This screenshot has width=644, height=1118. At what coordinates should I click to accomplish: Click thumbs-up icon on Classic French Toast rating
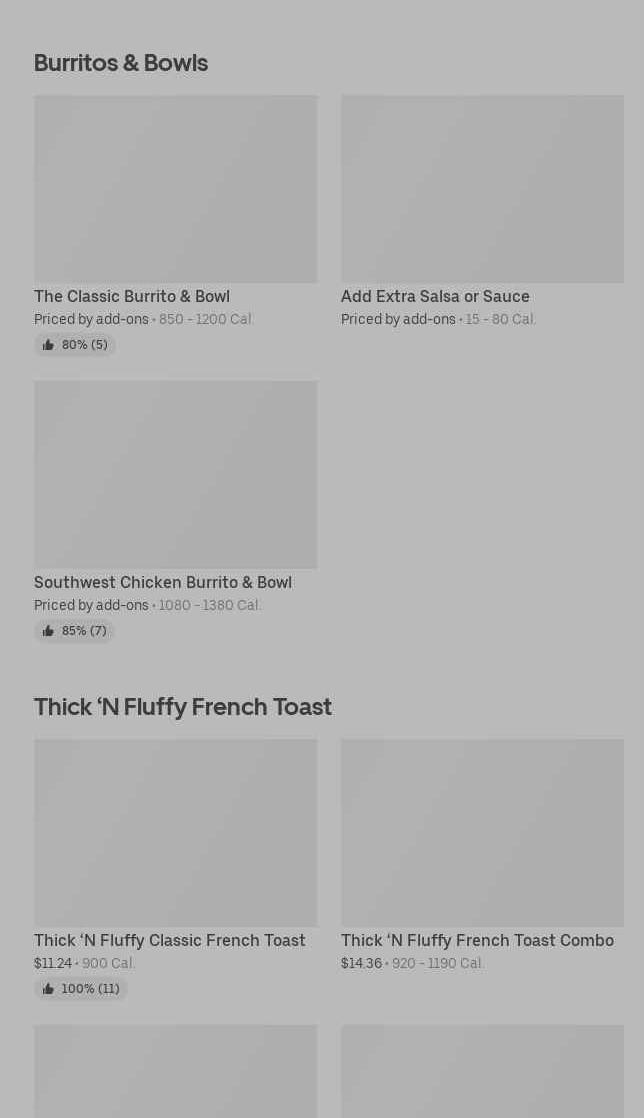click(x=48, y=989)
